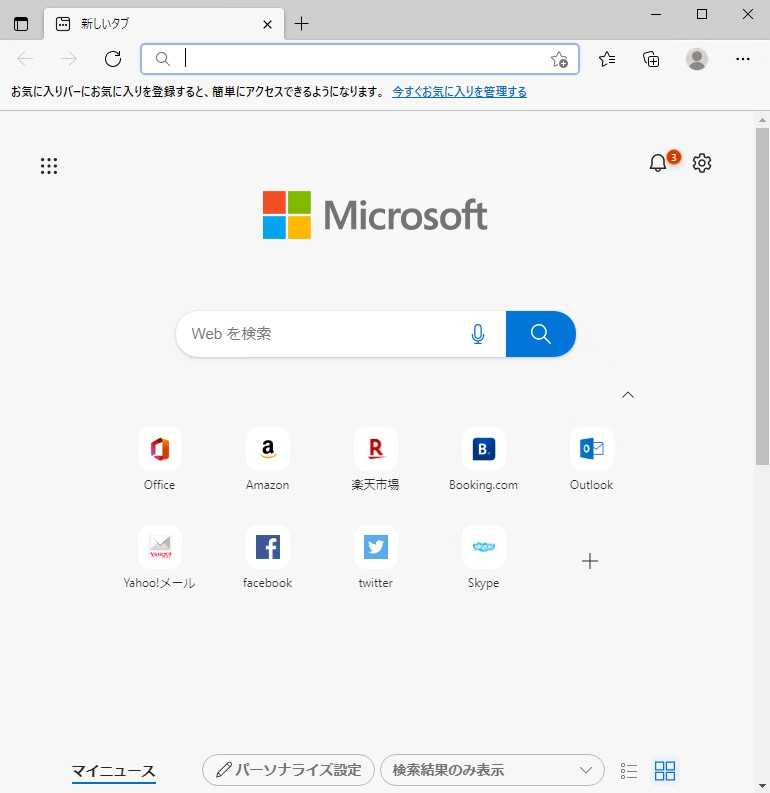The image size is (770, 793).
Task: Open the app launcher grid icon
Action: [x=49, y=166]
